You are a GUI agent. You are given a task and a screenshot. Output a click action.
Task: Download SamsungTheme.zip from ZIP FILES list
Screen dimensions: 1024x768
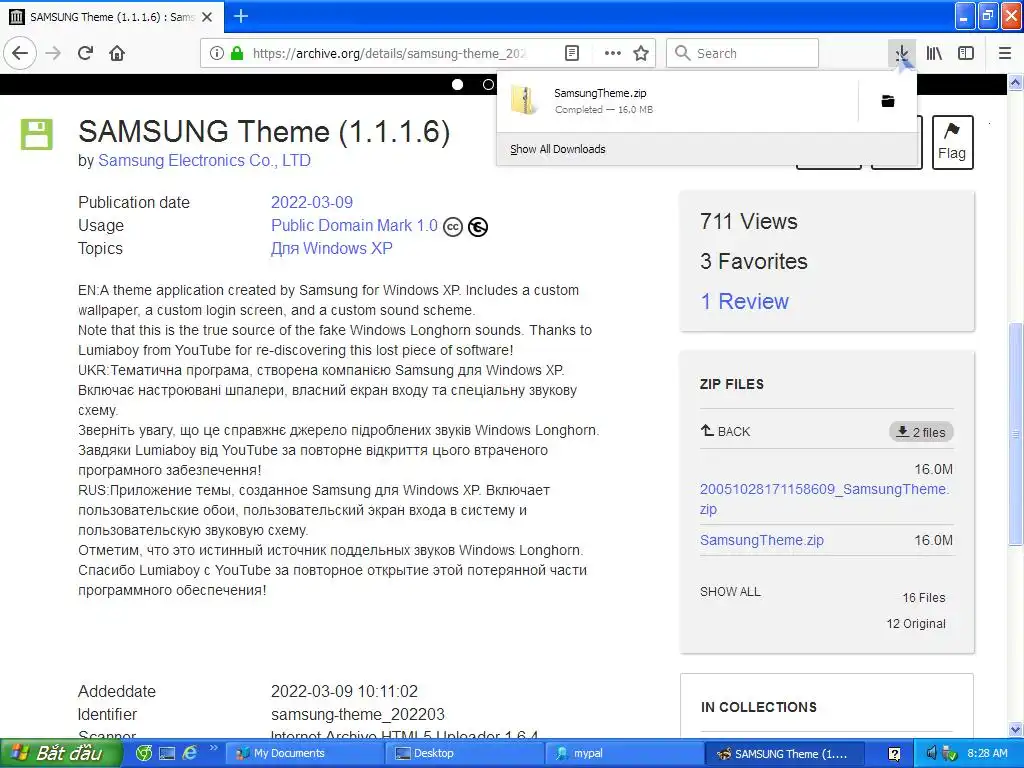[761, 540]
